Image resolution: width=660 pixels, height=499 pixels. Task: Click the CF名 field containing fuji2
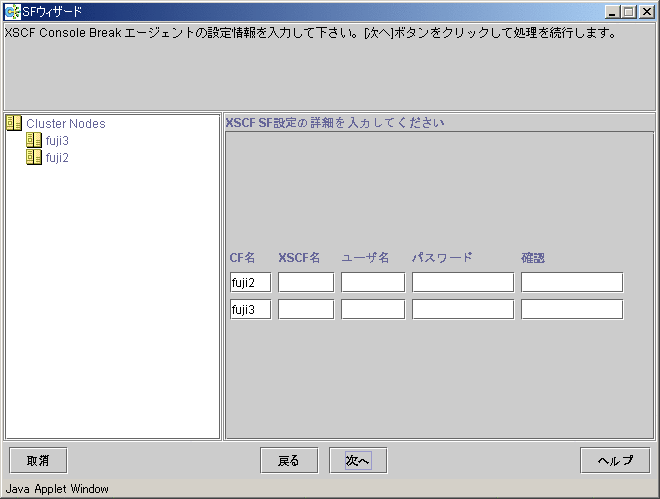point(250,282)
